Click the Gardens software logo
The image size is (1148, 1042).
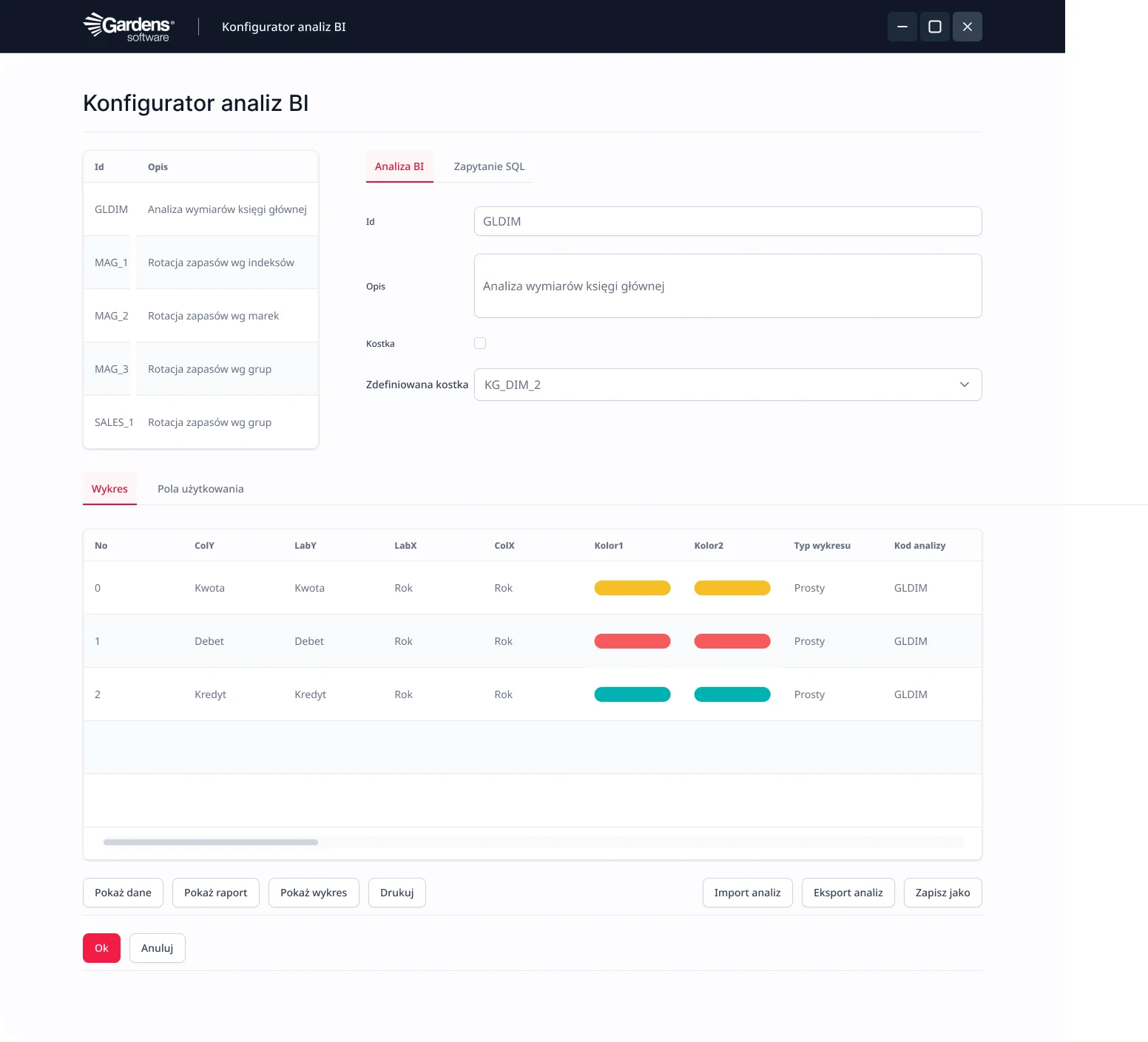129,27
